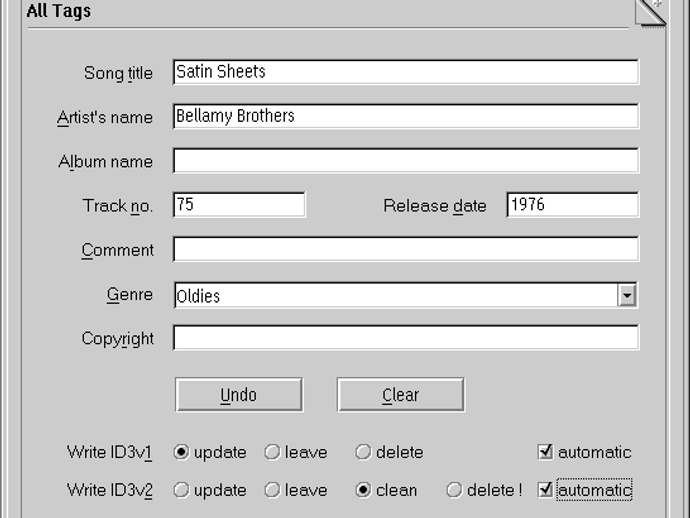Click the Write ID3v2 label
This screenshot has height=518, width=690.
pyautogui.click(x=110, y=490)
